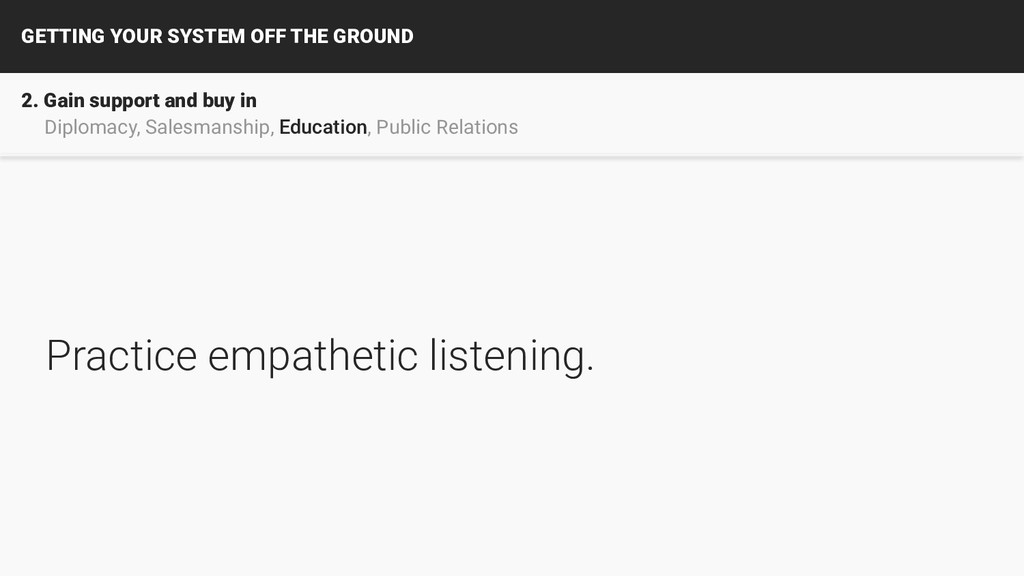Click the word 'listening.' in body text

click(x=512, y=357)
